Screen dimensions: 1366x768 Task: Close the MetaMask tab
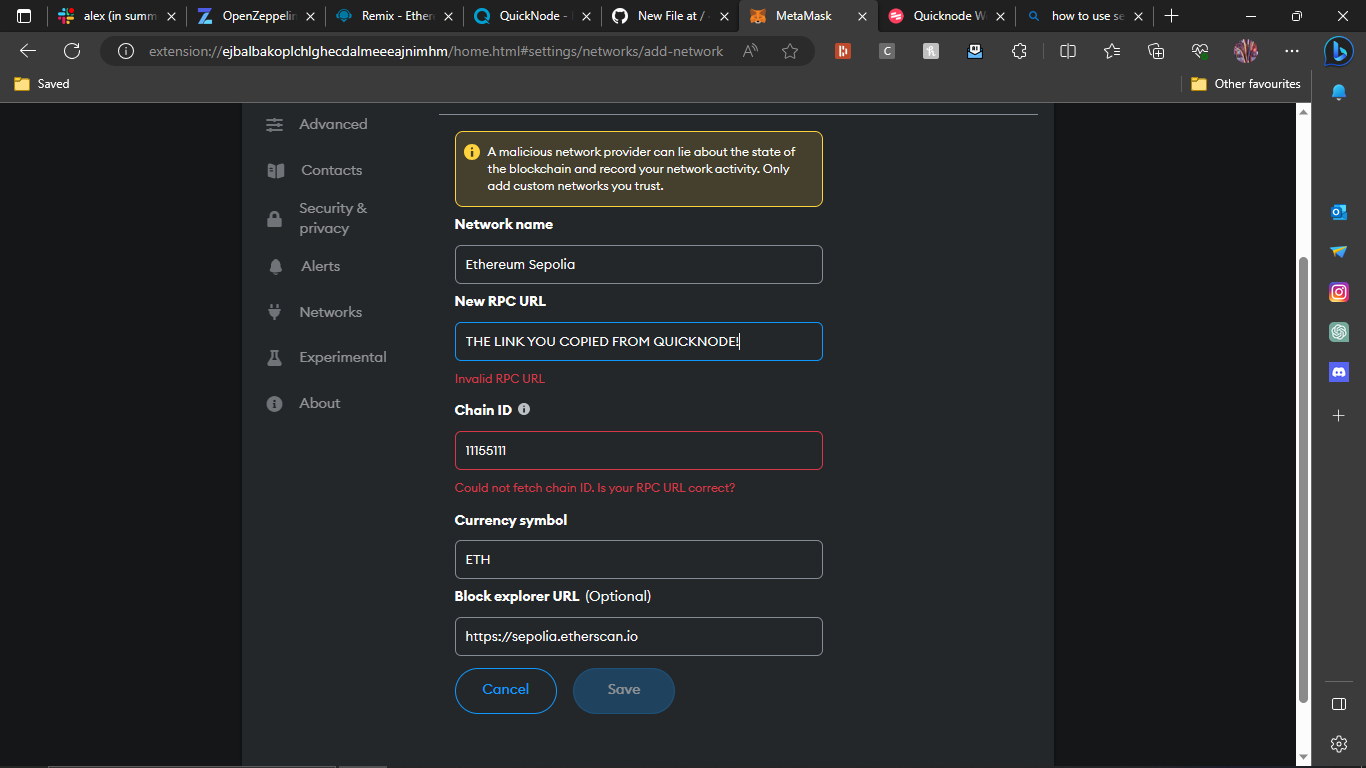[x=863, y=16]
